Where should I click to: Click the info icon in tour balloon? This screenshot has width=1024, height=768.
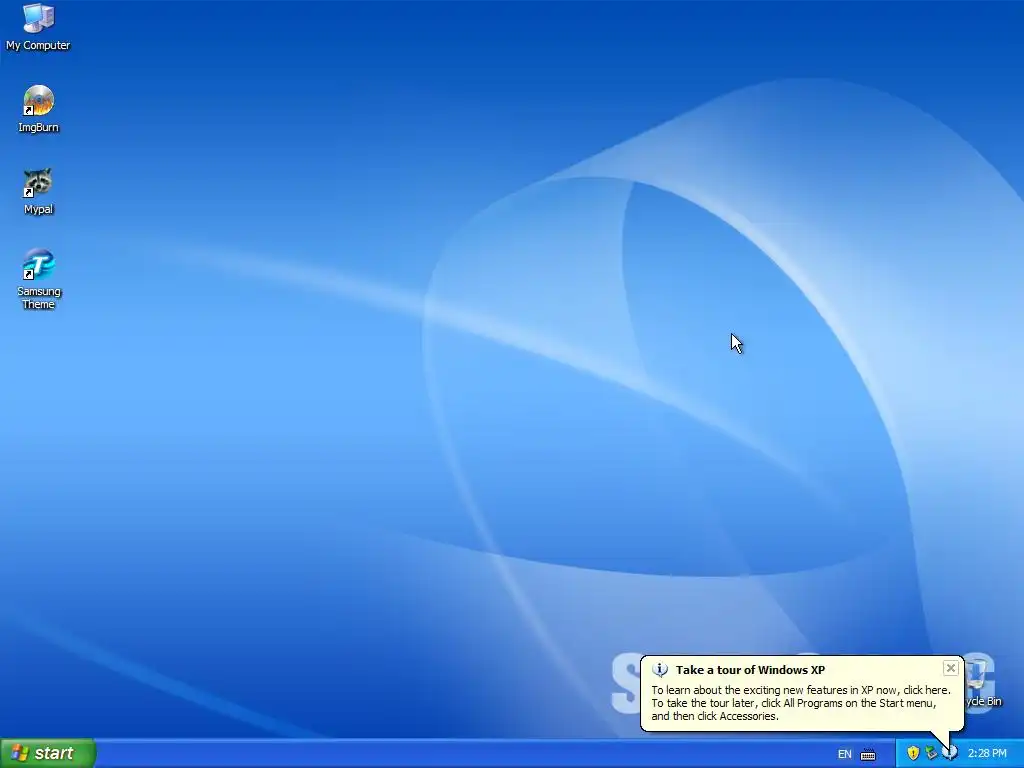[x=660, y=670]
